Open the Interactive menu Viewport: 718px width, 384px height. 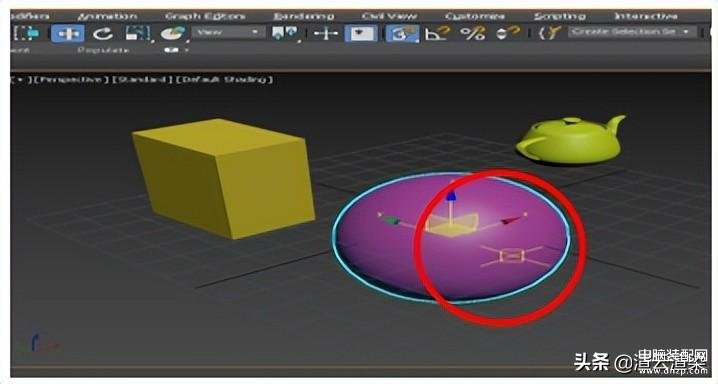click(x=646, y=16)
